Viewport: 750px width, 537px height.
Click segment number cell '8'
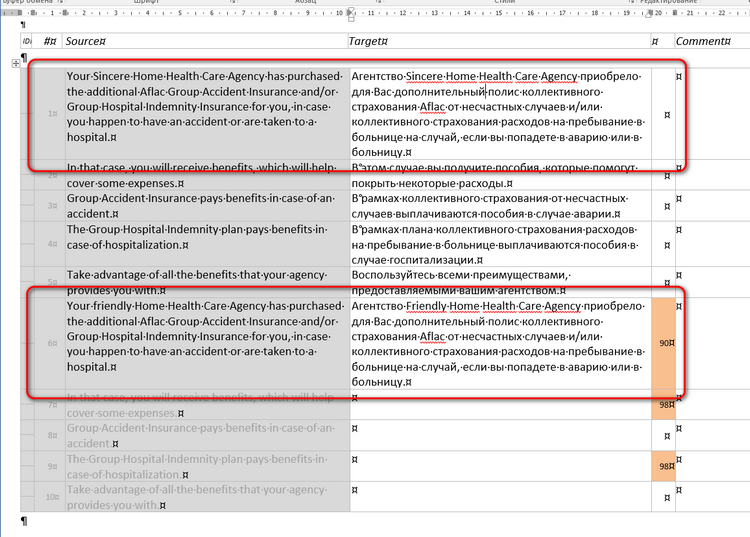[49, 436]
